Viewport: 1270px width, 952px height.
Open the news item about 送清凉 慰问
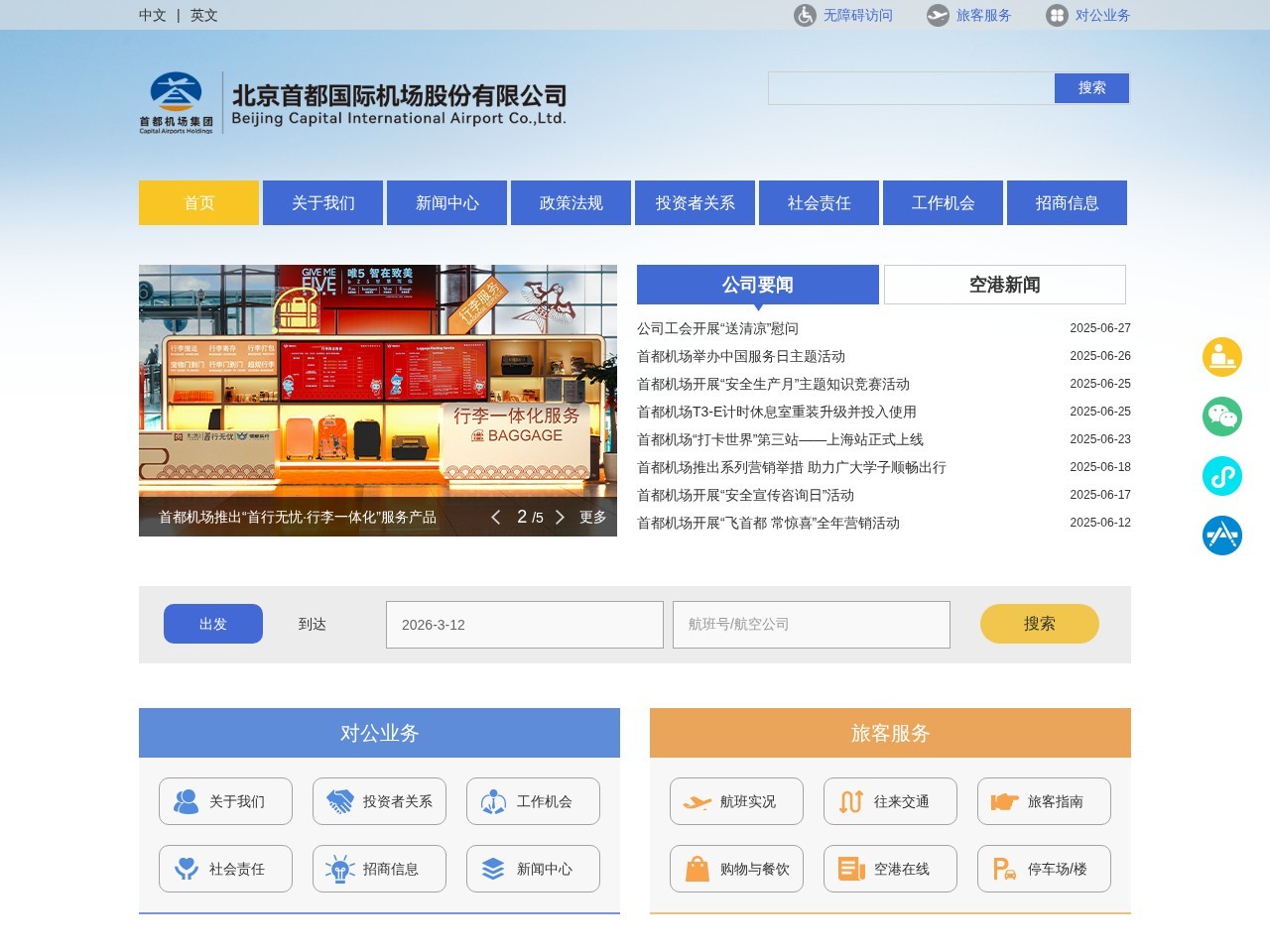(714, 328)
